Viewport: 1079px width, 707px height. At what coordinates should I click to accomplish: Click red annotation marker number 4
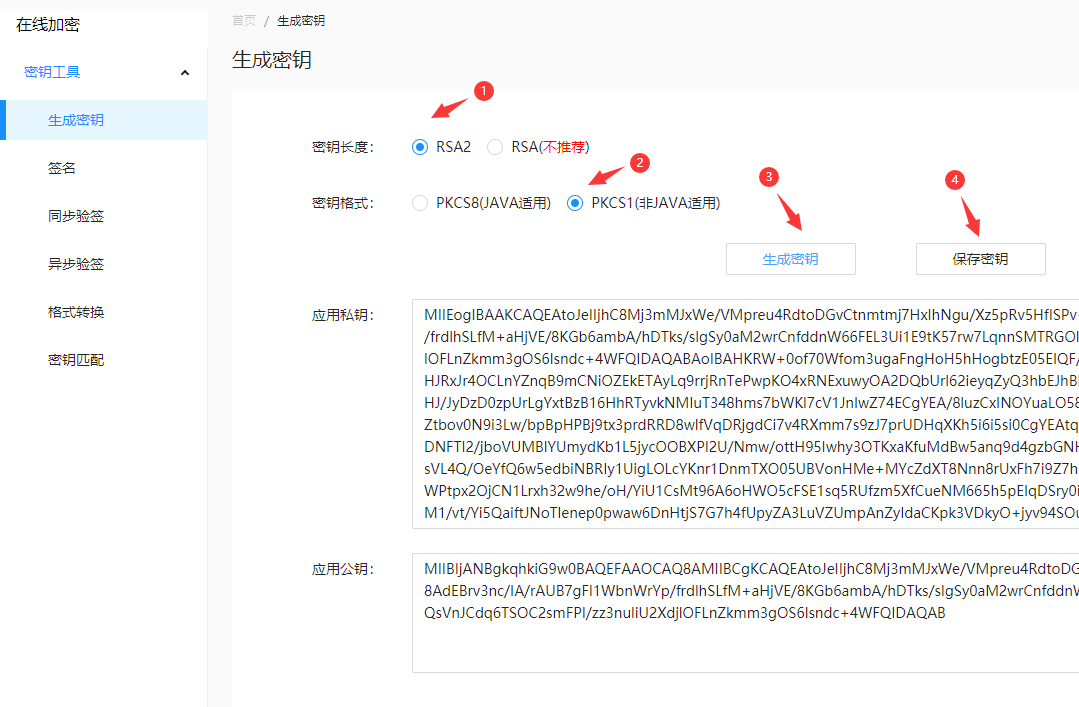(x=955, y=179)
